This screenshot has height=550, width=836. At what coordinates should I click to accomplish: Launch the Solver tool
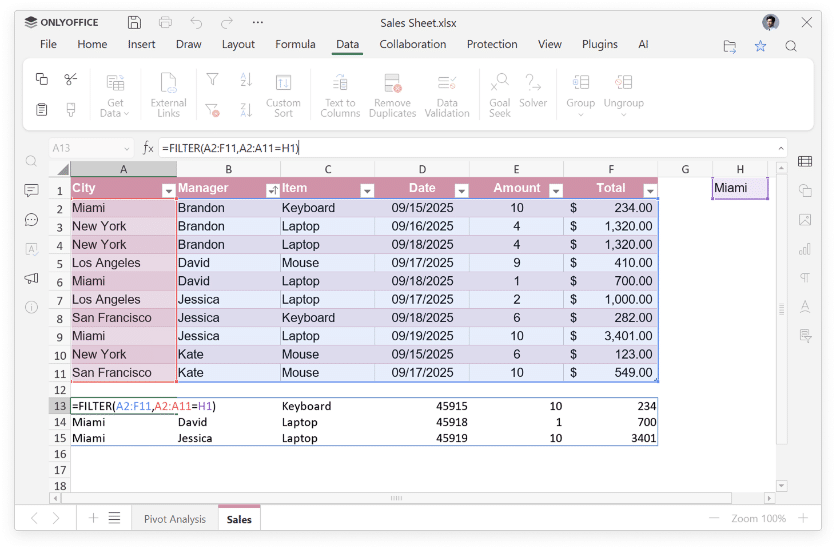(533, 84)
